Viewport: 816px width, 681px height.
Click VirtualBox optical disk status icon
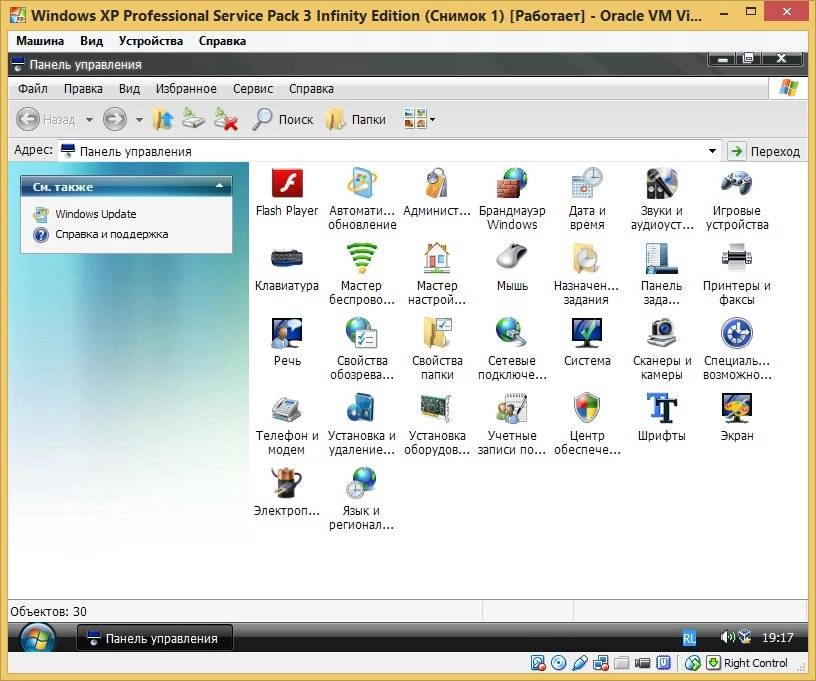point(558,663)
